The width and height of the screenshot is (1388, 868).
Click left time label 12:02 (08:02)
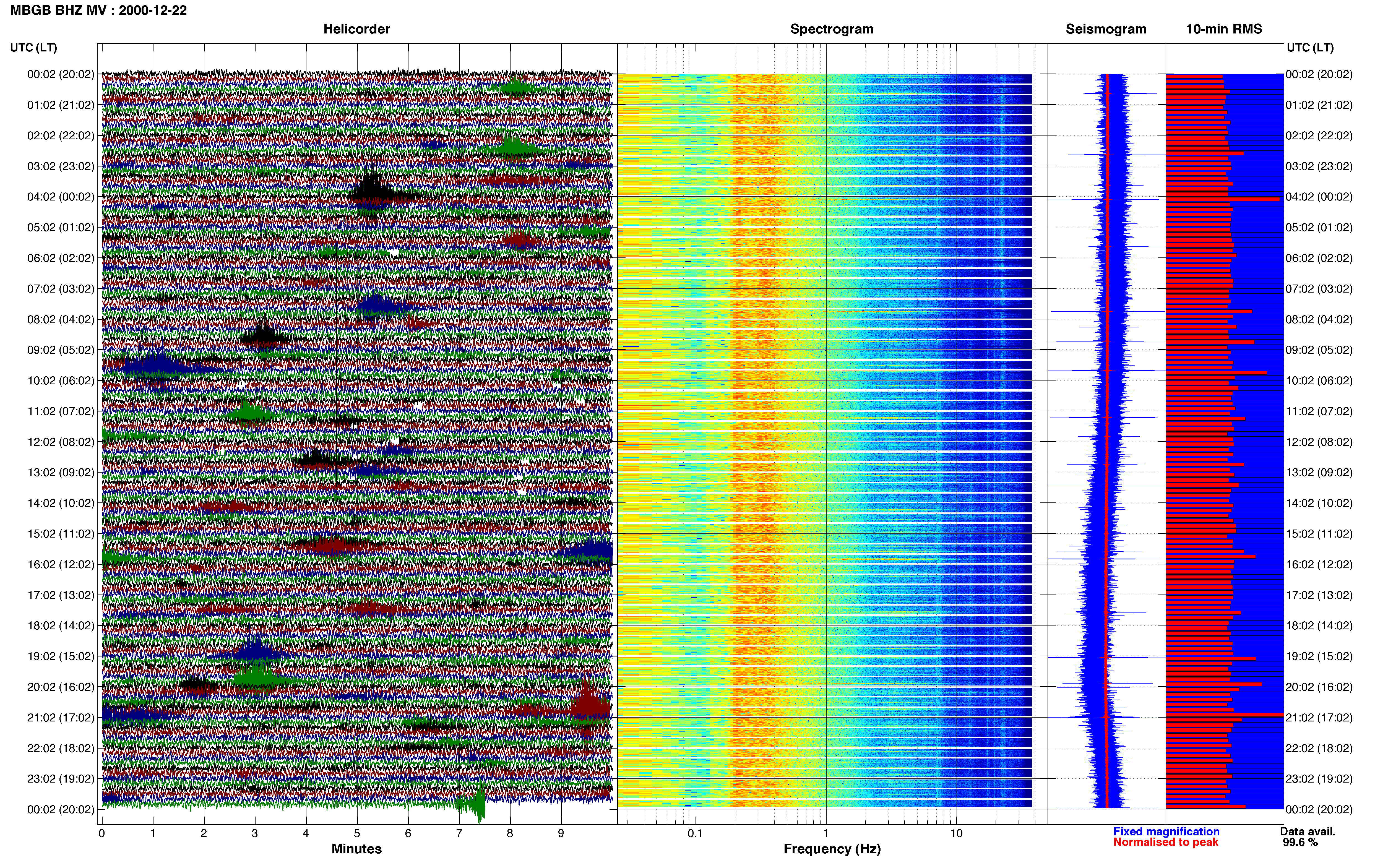(x=61, y=442)
